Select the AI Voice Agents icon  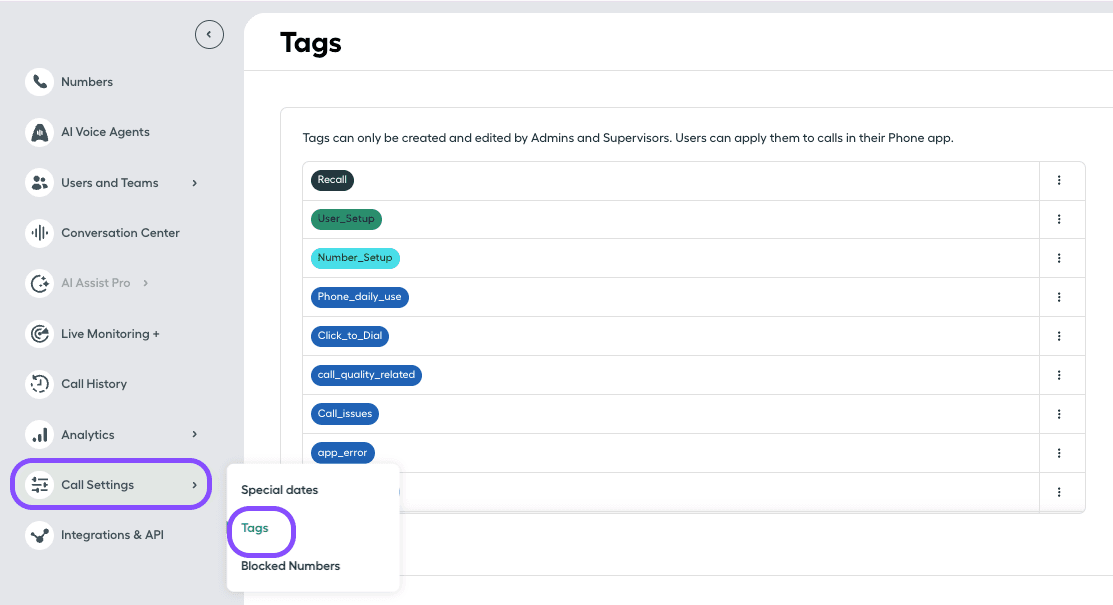click(x=39, y=131)
